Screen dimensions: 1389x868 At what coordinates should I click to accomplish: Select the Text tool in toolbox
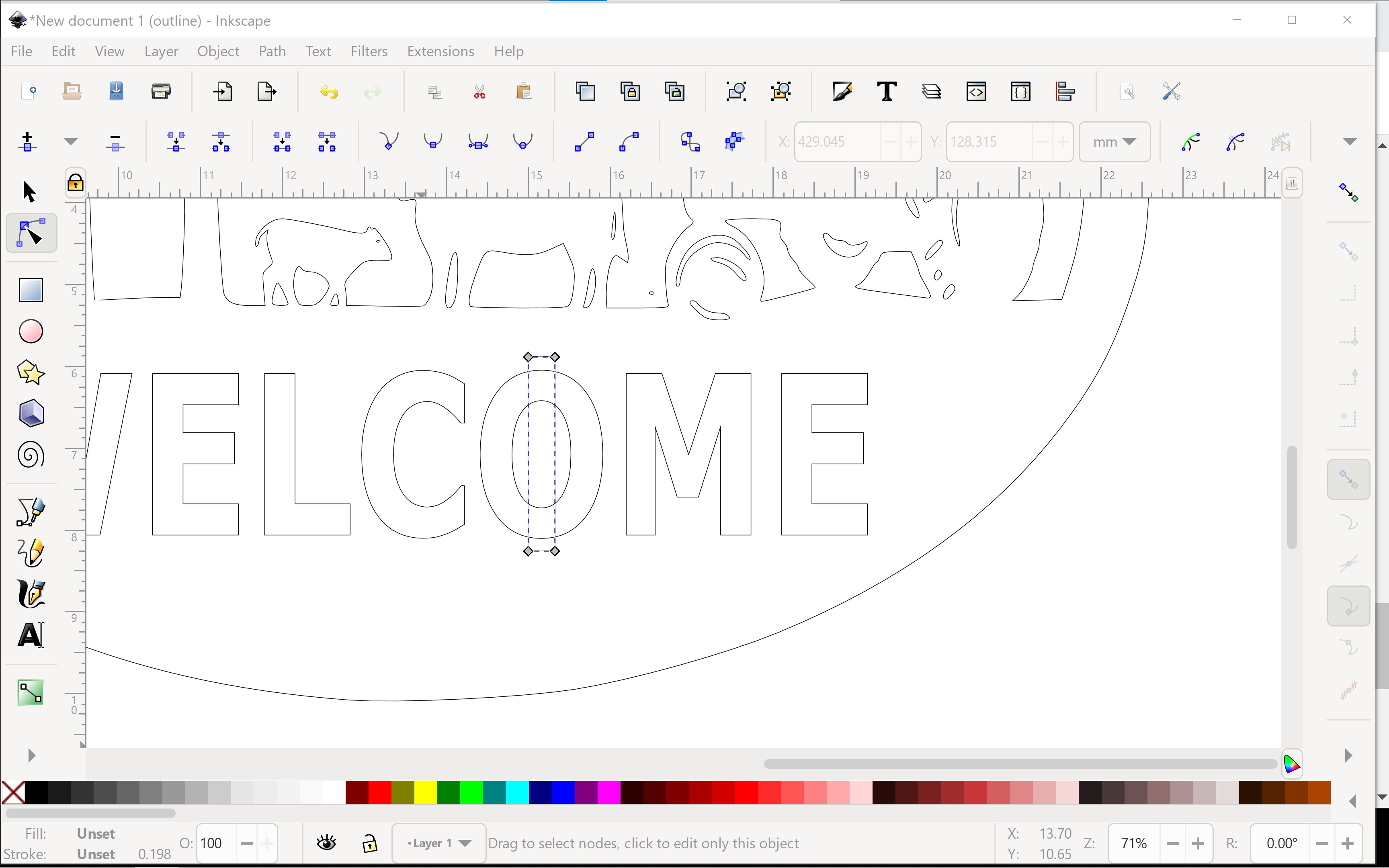pos(31,635)
